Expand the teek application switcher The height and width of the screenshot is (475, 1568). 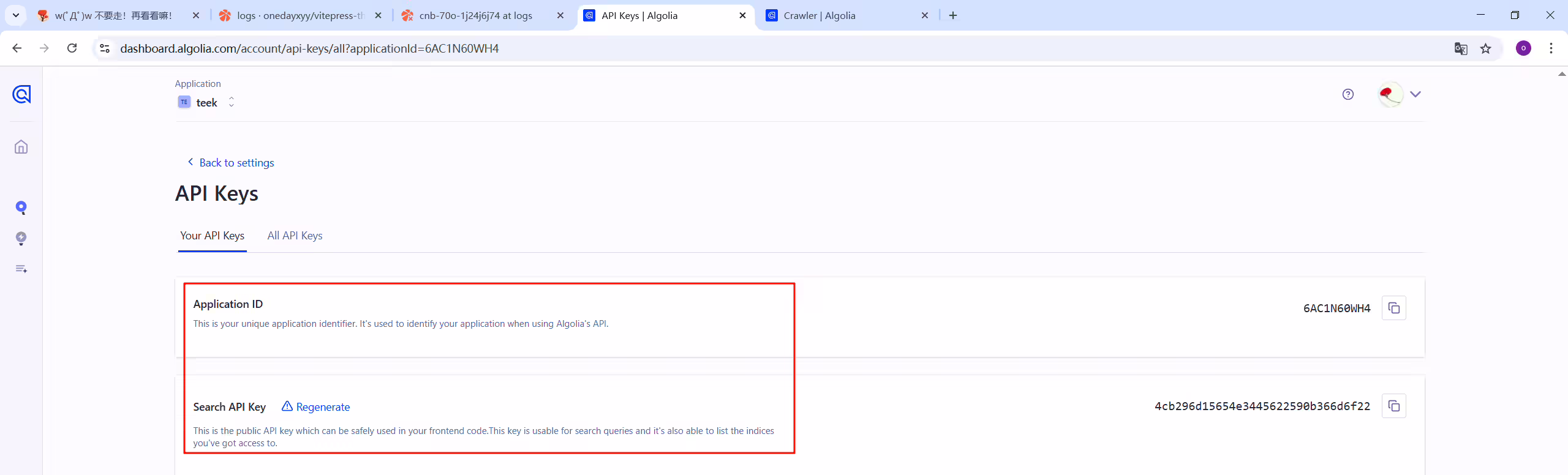pyautogui.click(x=206, y=102)
